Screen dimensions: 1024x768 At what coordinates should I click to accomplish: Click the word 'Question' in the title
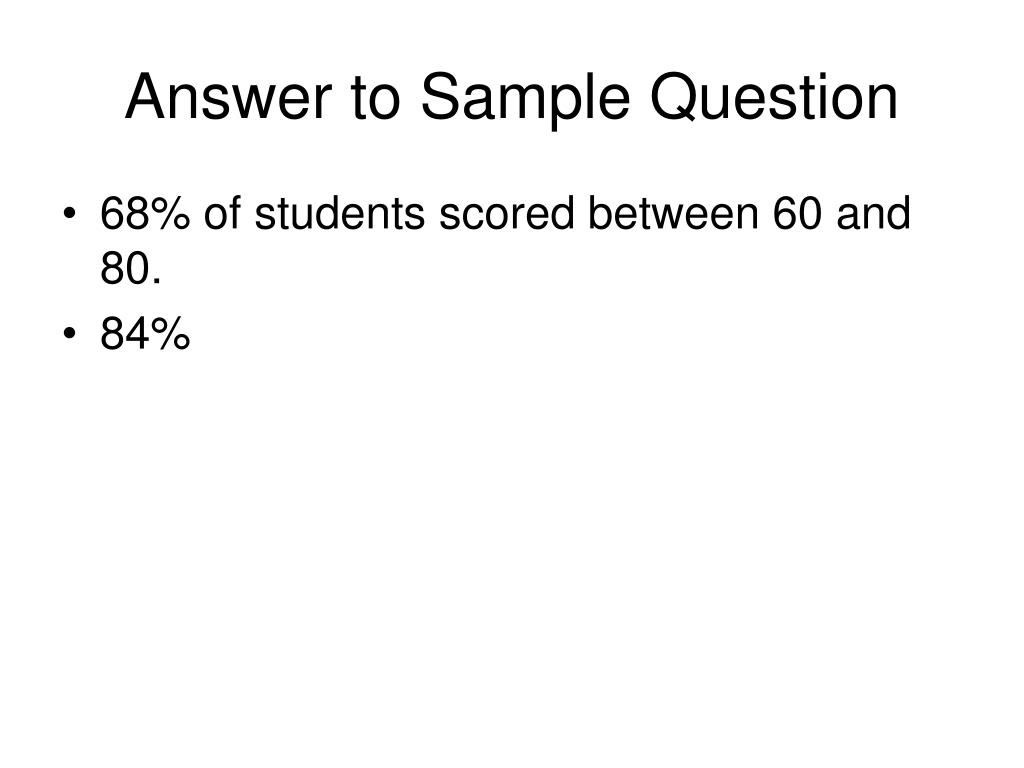pos(775,98)
